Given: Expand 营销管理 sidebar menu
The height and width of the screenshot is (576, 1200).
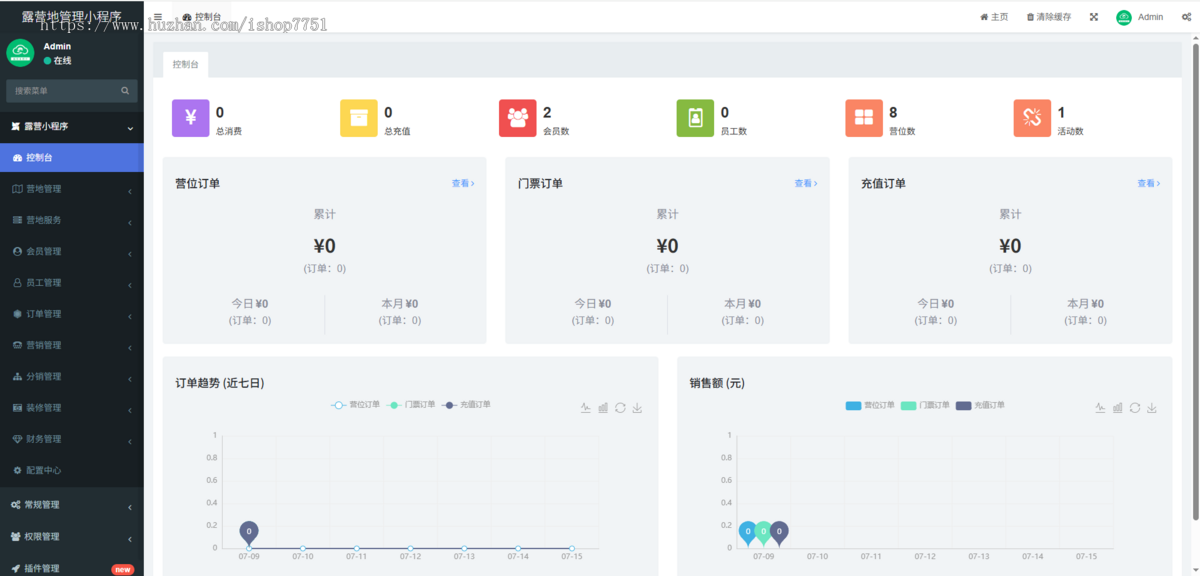Looking at the screenshot, I should click(72, 345).
